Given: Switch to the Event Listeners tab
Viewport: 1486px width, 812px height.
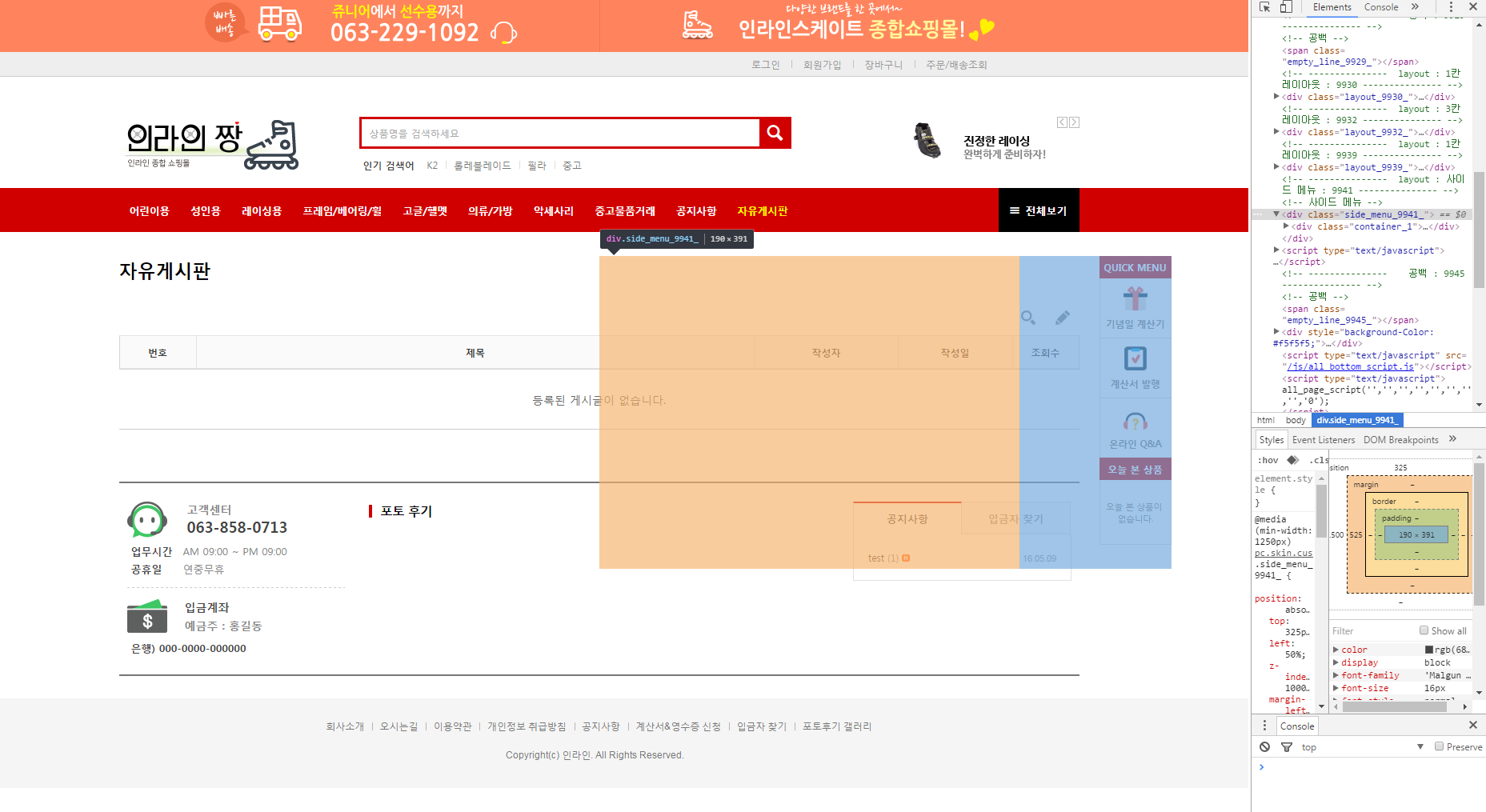Looking at the screenshot, I should (x=1324, y=440).
